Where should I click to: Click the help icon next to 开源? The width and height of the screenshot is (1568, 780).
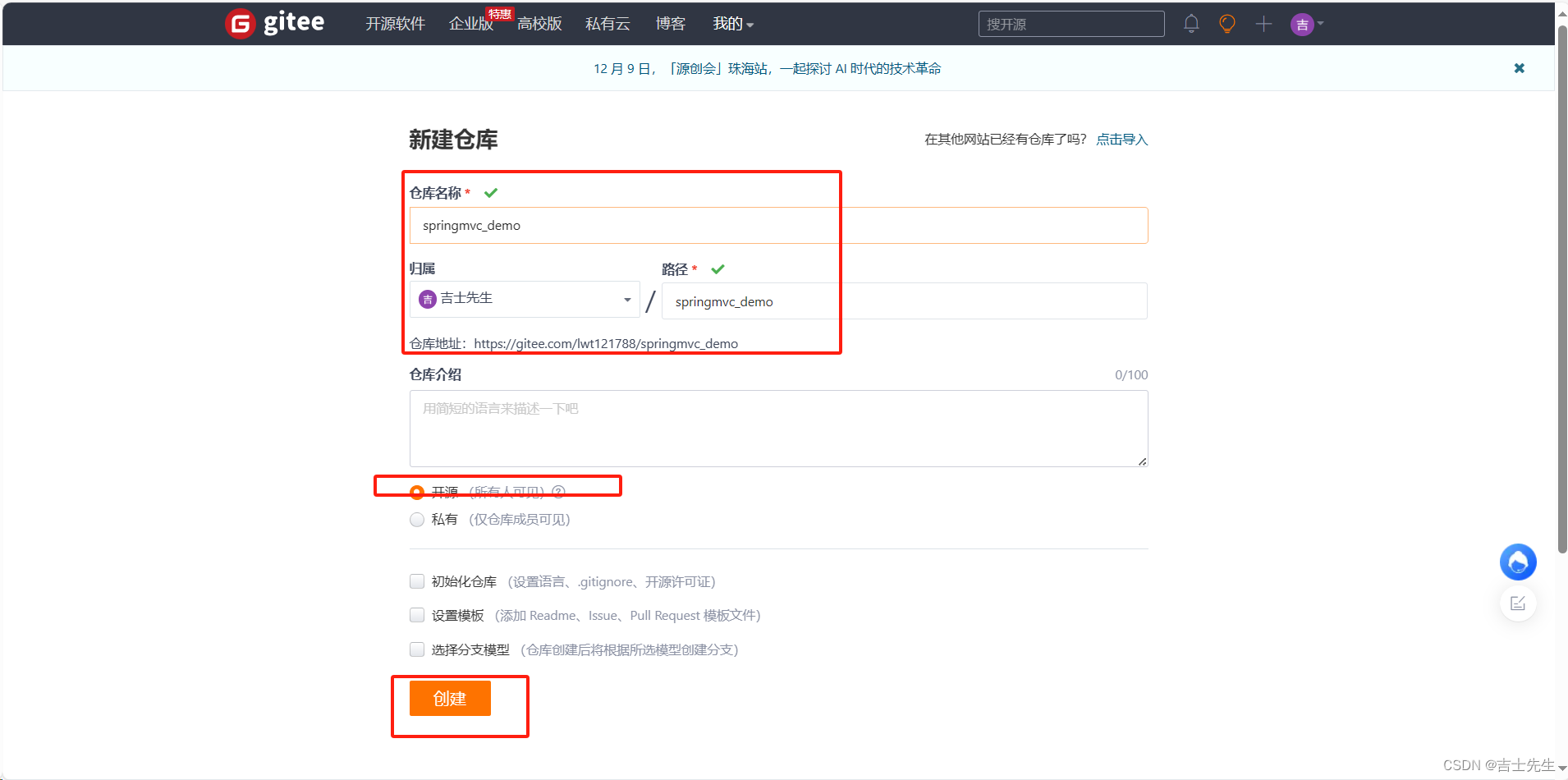[559, 492]
